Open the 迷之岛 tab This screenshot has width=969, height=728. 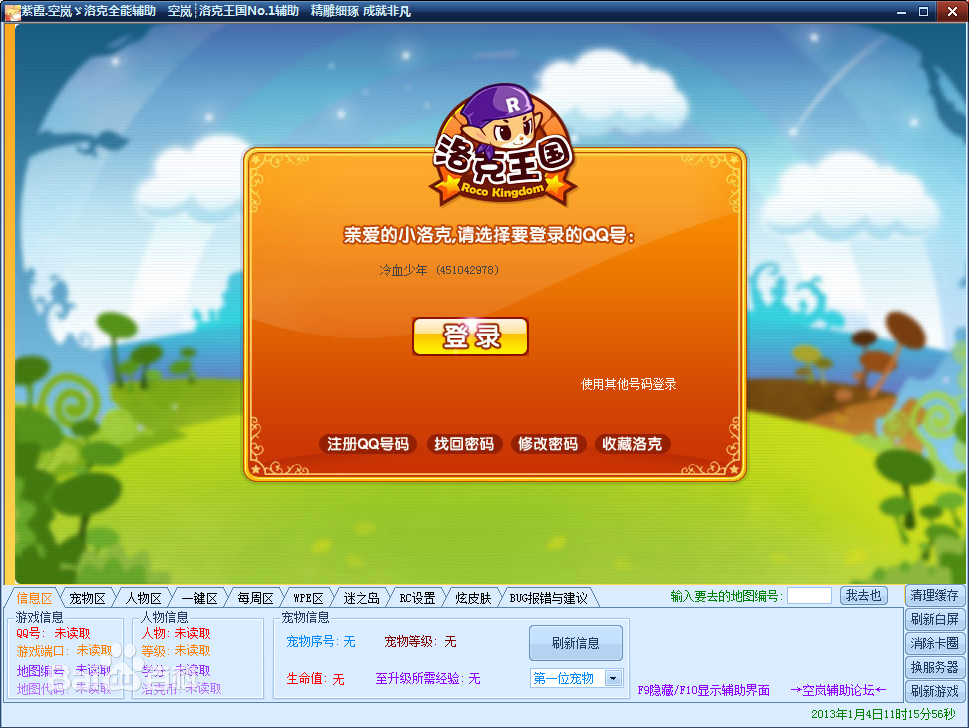(360, 596)
